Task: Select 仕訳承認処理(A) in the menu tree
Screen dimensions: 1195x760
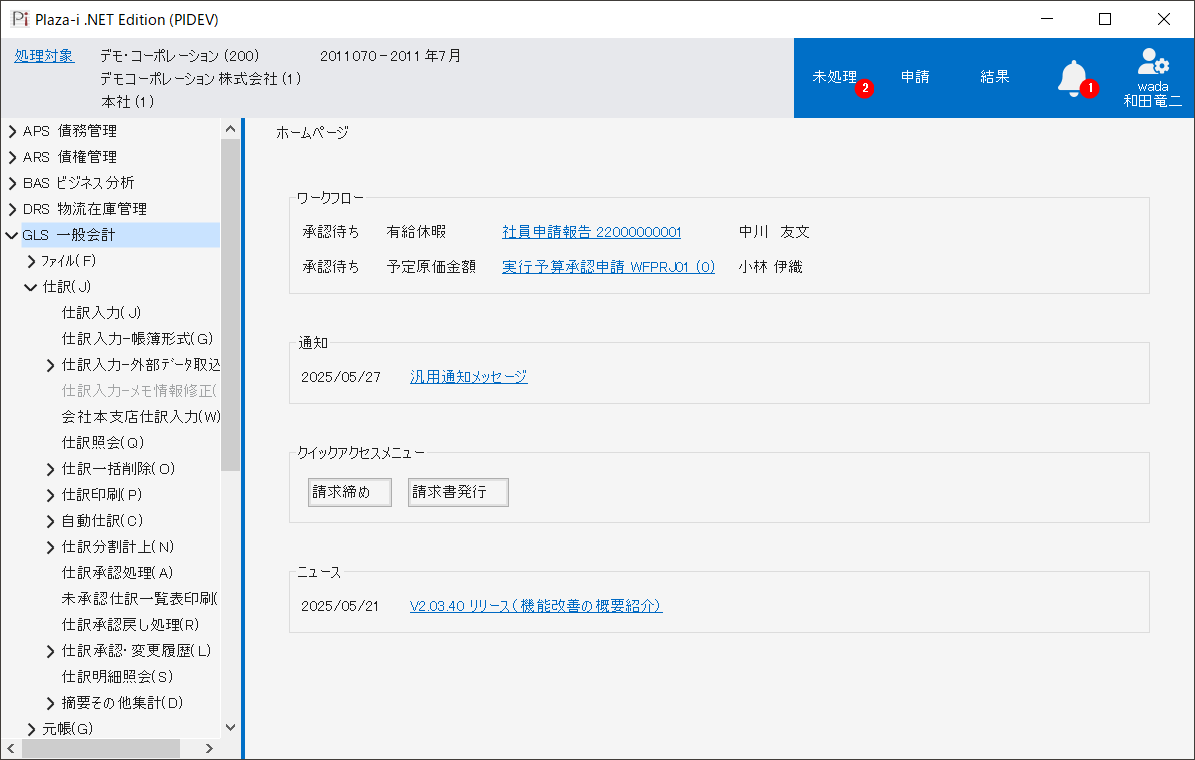Action: [117, 573]
